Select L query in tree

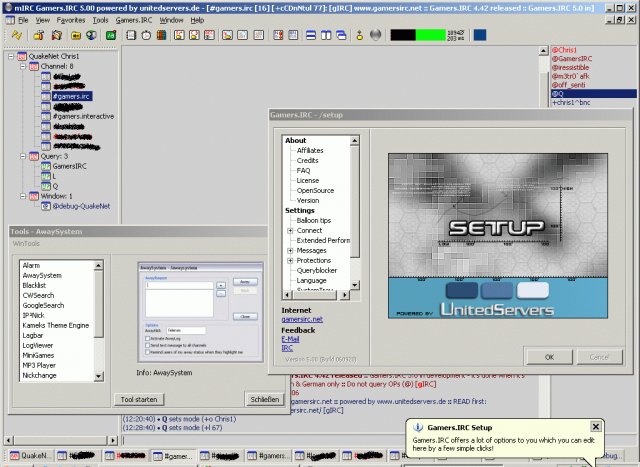tap(54, 176)
